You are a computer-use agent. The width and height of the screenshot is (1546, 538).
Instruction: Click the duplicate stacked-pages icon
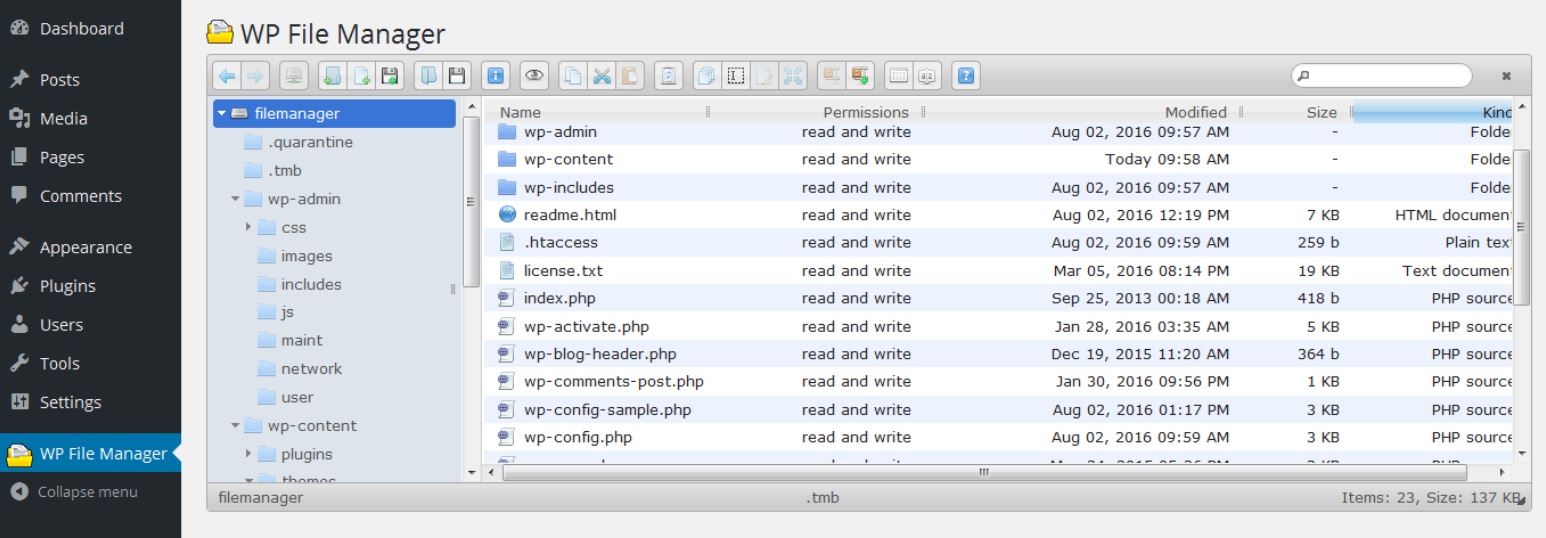point(708,75)
